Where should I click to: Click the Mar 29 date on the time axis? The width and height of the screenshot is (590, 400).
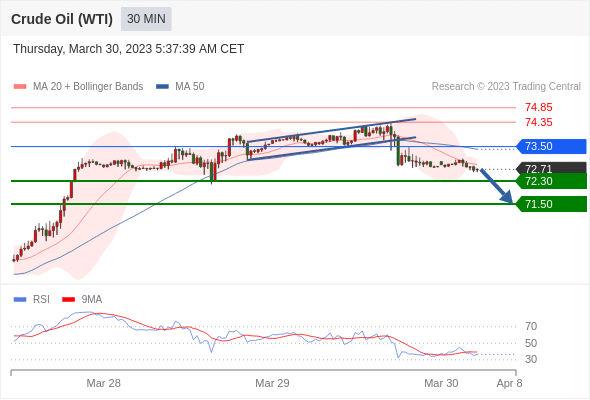(x=272, y=383)
